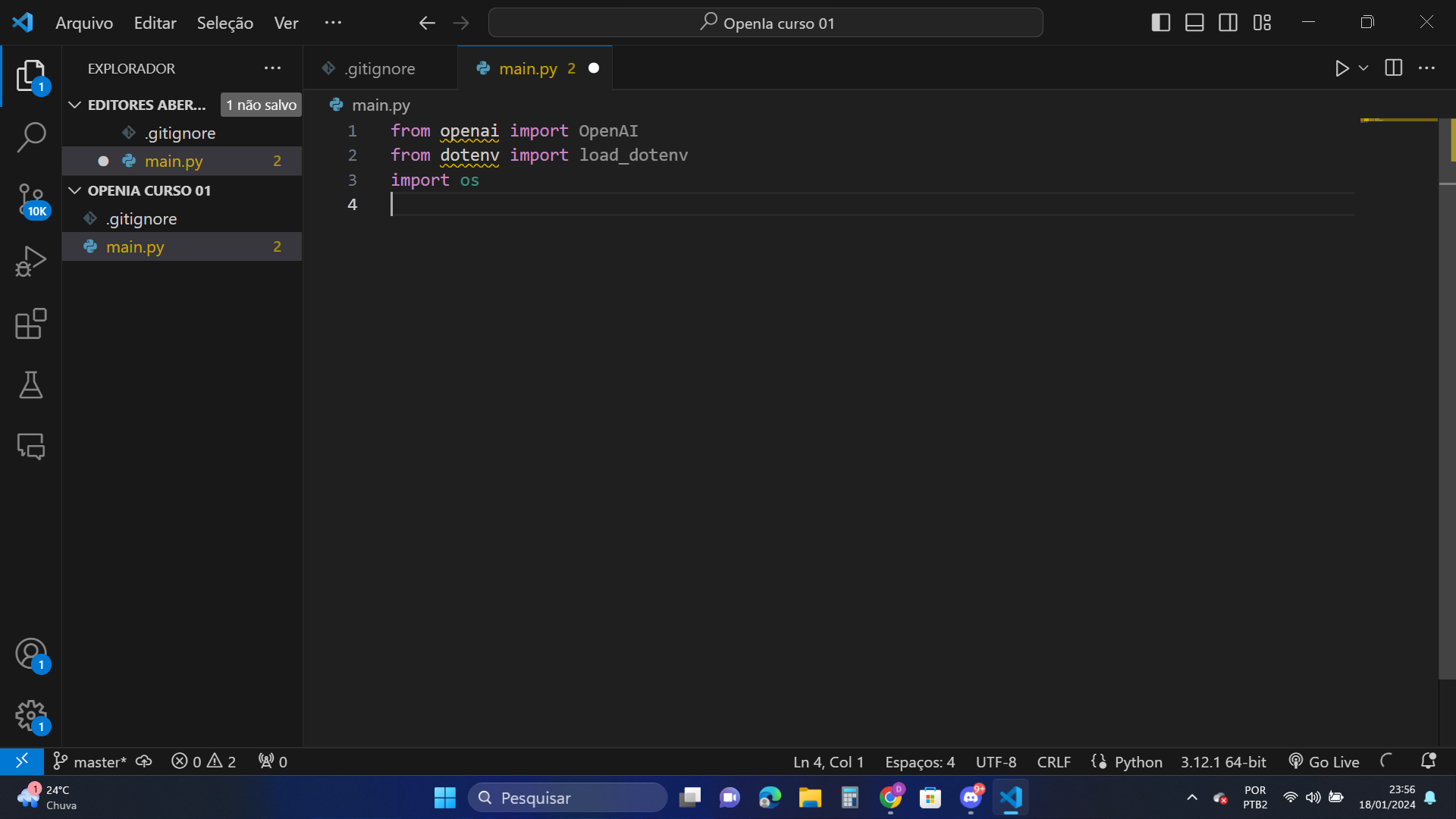Open the Arquivo menu
The image size is (1456, 819).
pyautogui.click(x=84, y=23)
